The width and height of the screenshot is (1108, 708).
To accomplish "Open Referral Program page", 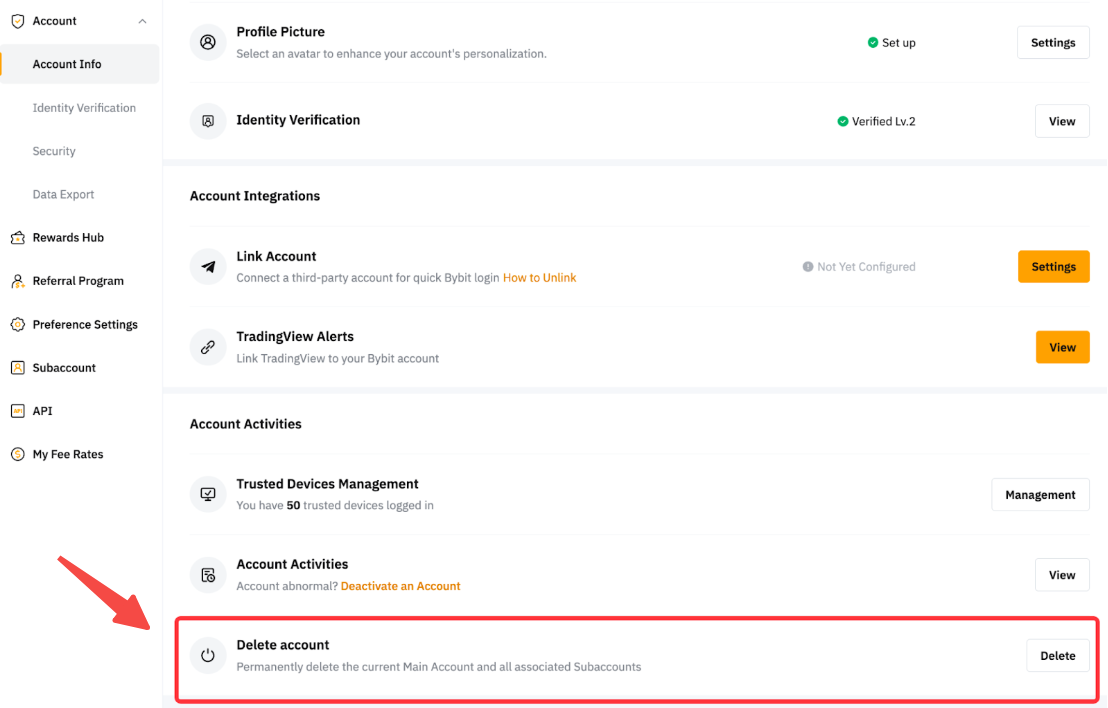I will point(78,281).
